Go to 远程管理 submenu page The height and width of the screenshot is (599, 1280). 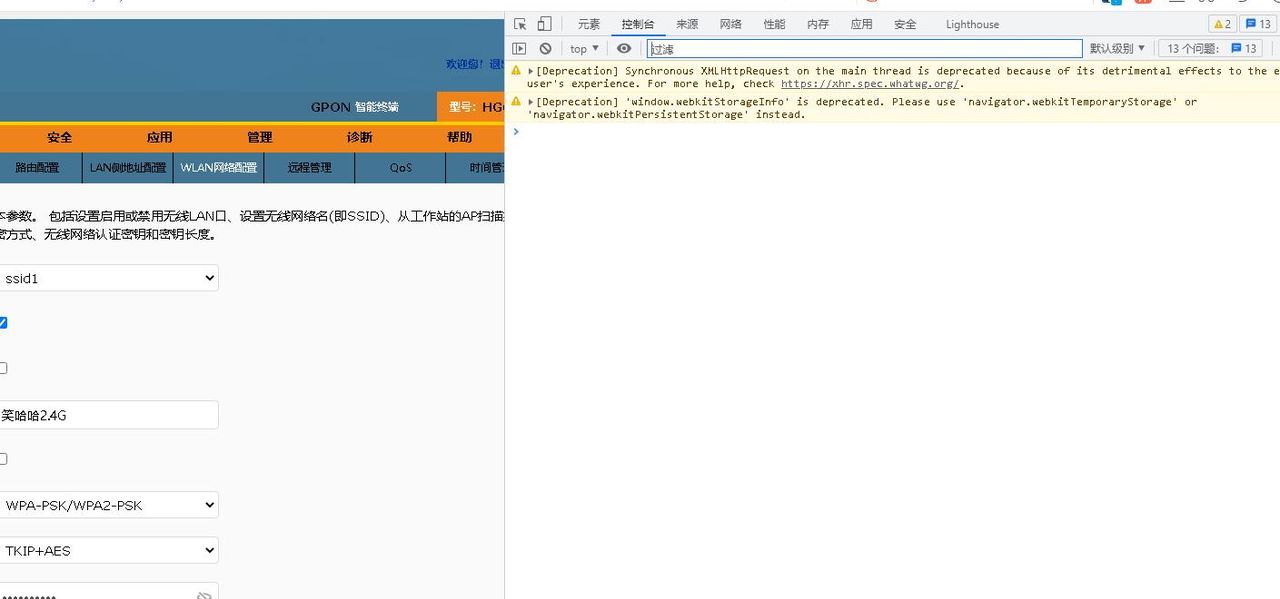(x=309, y=167)
